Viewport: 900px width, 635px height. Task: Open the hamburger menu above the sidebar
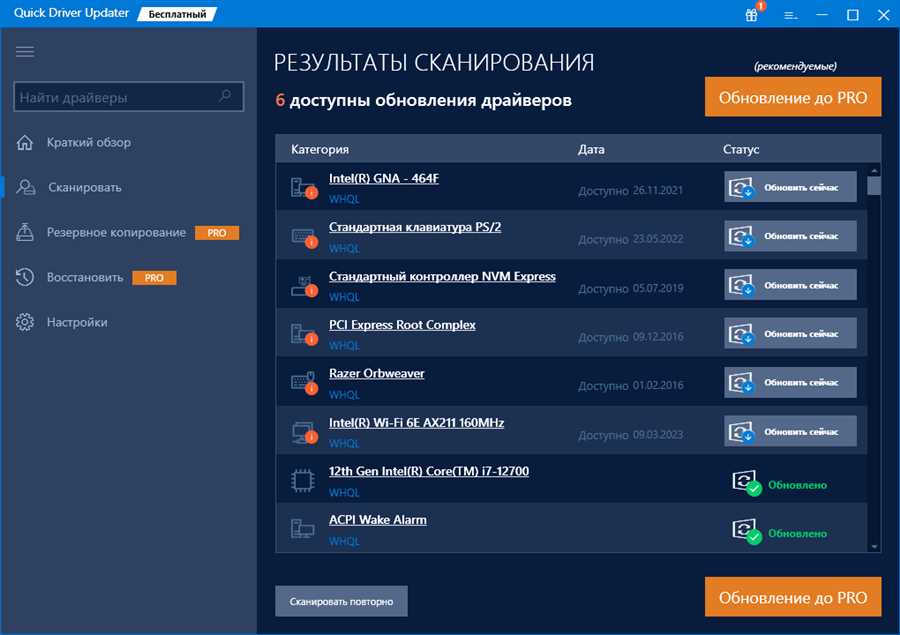pos(24,52)
